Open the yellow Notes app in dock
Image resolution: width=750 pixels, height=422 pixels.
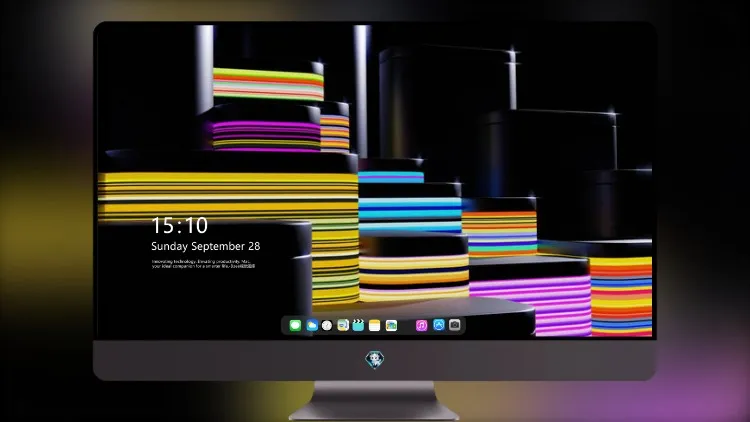coord(375,325)
